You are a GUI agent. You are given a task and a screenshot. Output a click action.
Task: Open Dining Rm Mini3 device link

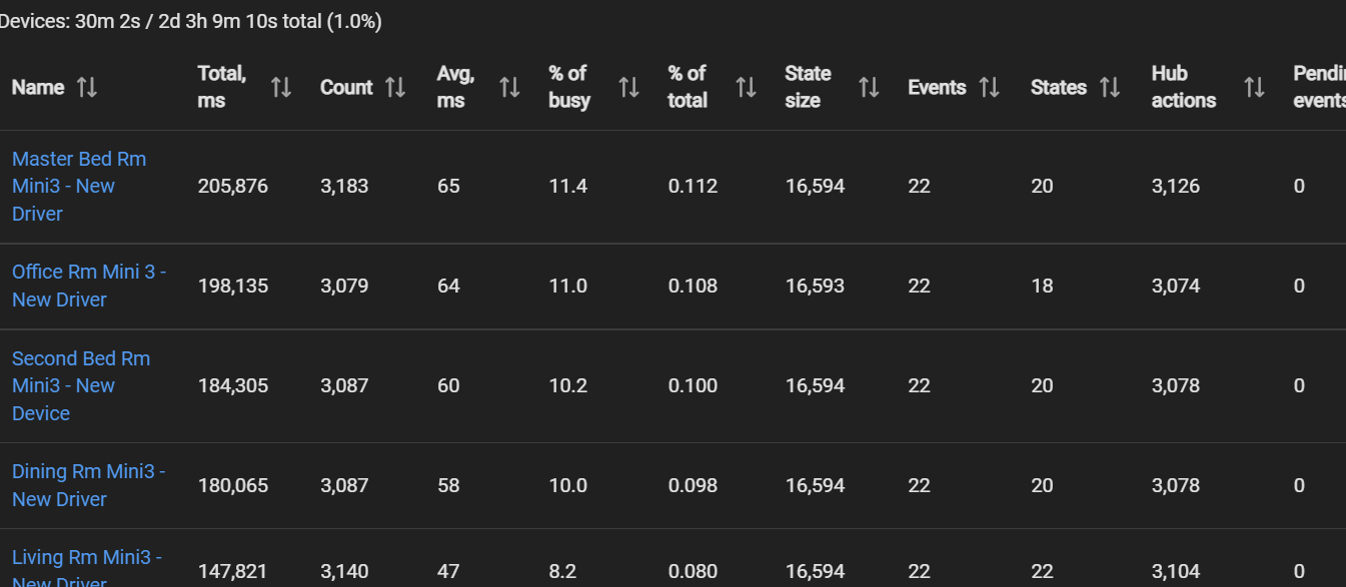[x=89, y=485]
